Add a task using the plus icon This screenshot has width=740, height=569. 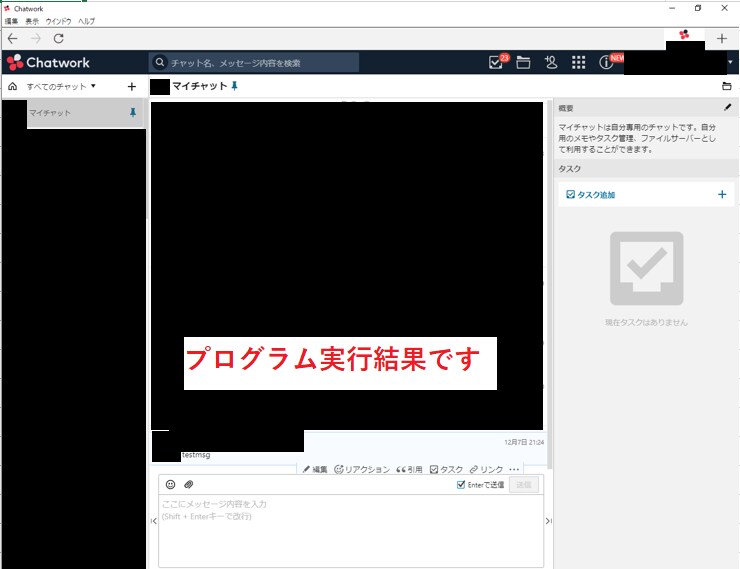click(722, 194)
